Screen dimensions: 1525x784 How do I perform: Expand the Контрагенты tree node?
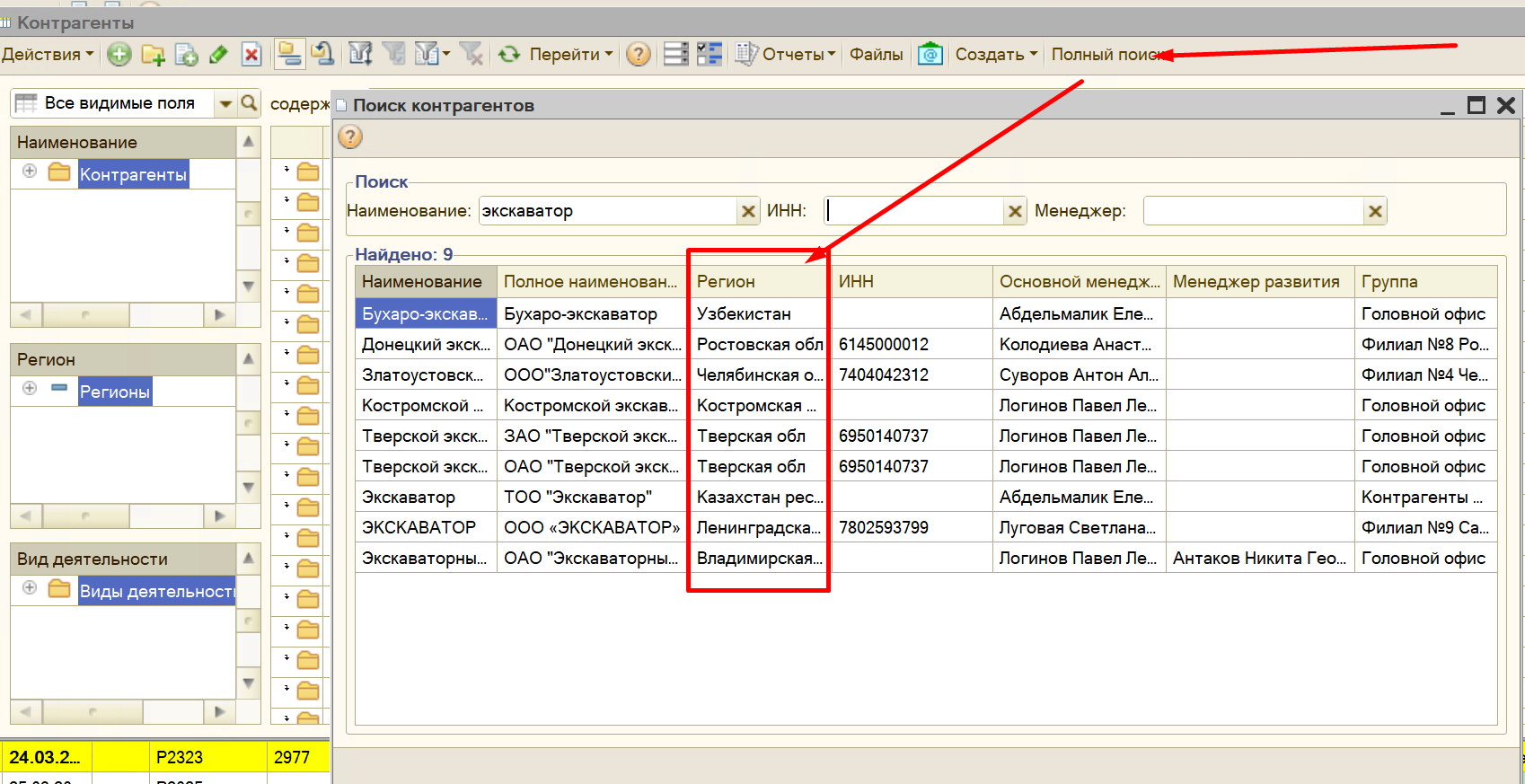(30, 172)
